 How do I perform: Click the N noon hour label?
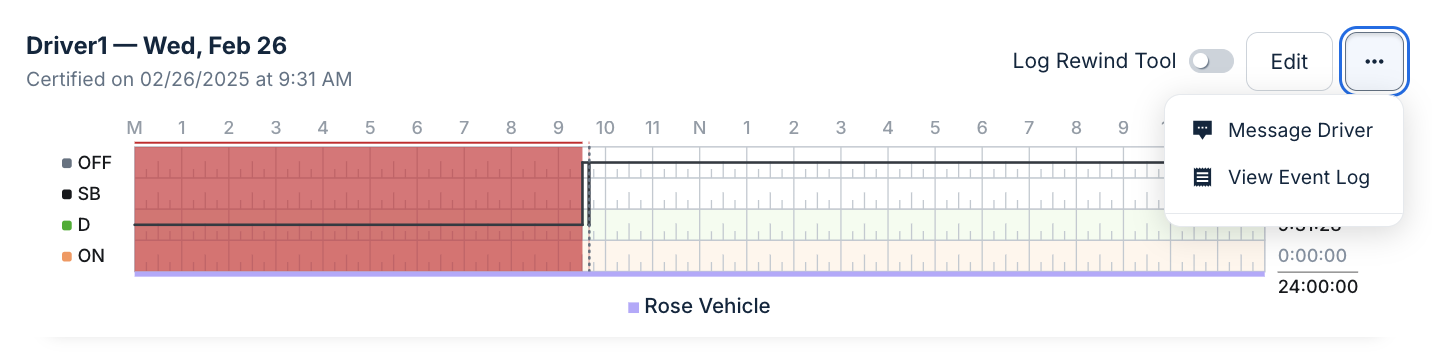point(700,128)
